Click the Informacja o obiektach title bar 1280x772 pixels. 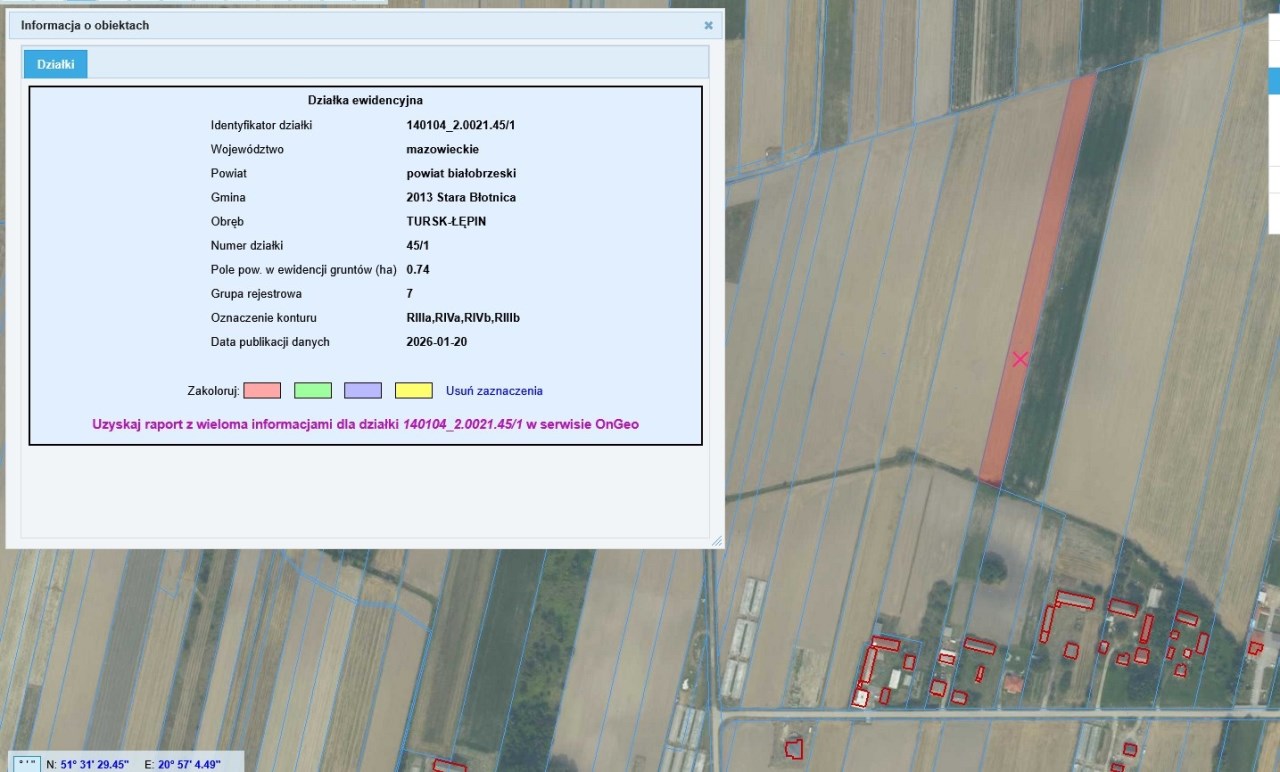click(x=300, y=25)
